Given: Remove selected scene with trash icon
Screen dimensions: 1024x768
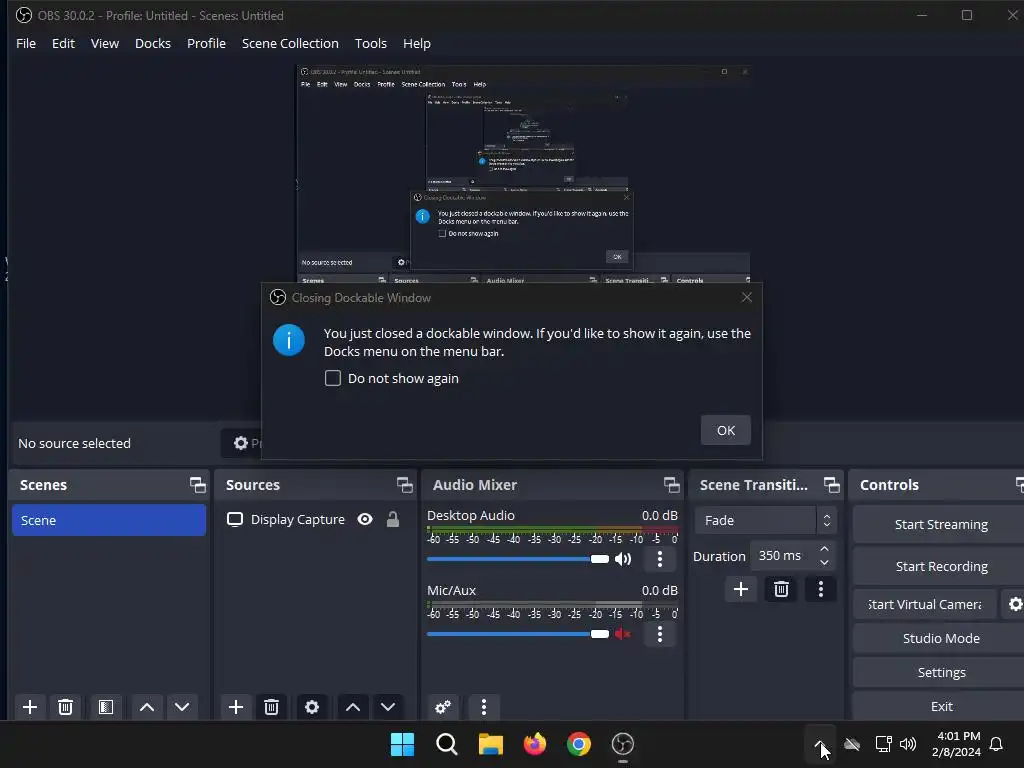Looking at the screenshot, I should tap(65, 707).
